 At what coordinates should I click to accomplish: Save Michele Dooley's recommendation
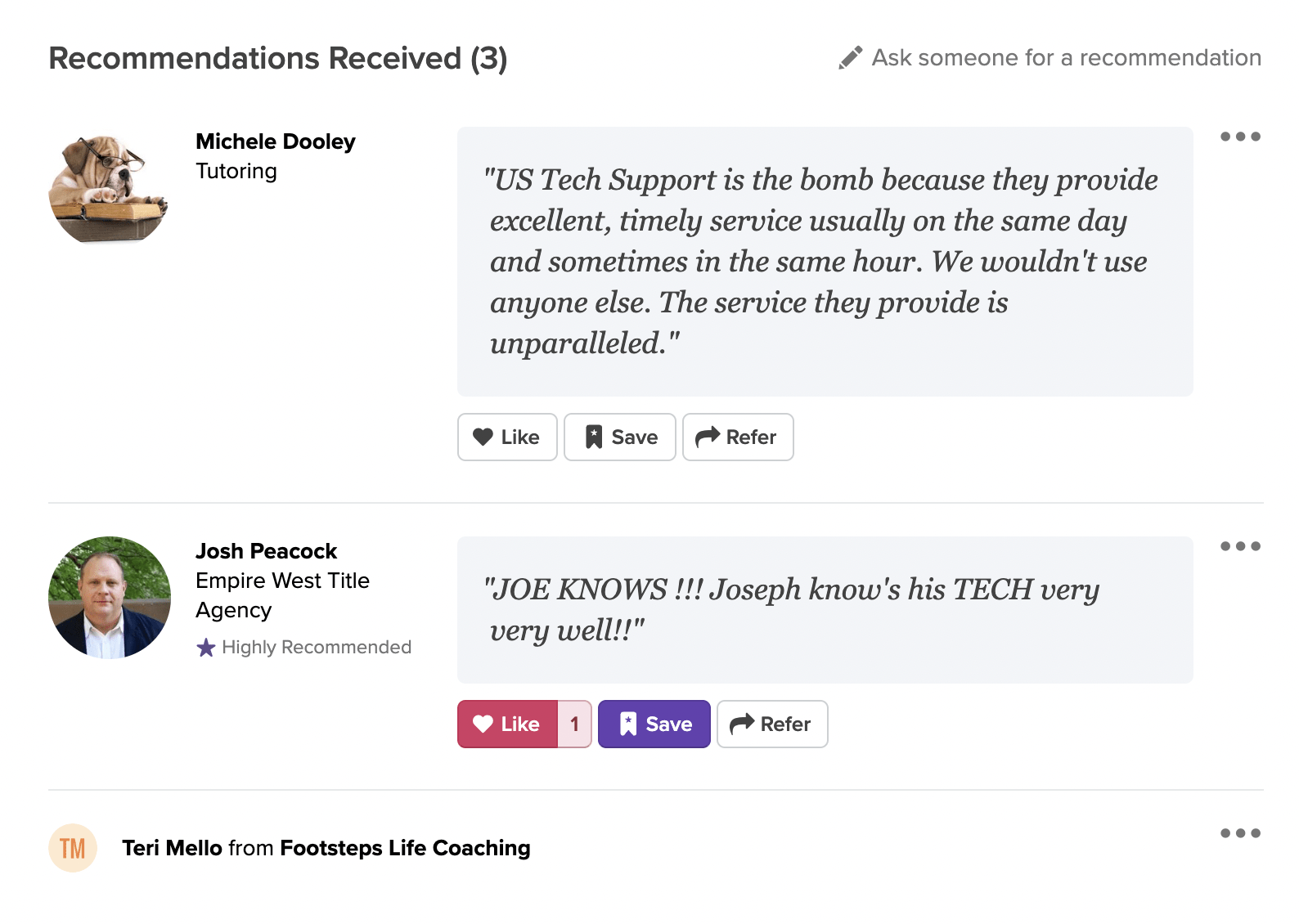pyautogui.click(x=619, y=437)
